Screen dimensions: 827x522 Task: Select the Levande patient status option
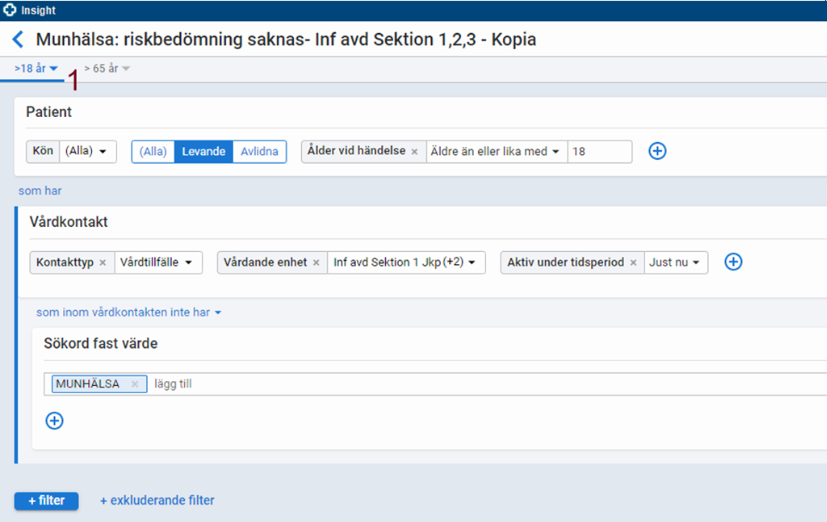coord(204,151)
